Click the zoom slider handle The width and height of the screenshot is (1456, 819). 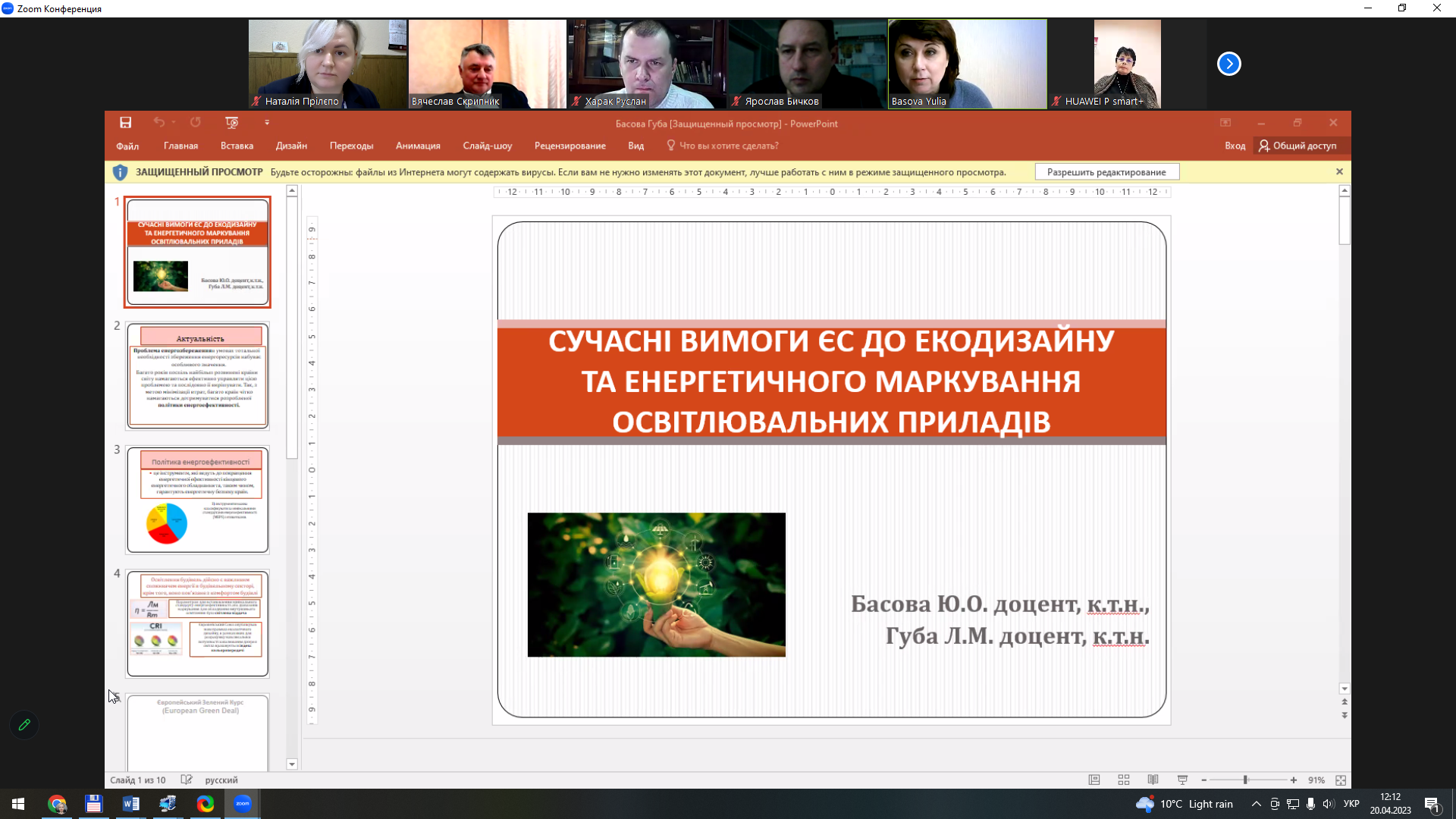click(1245, 780)
